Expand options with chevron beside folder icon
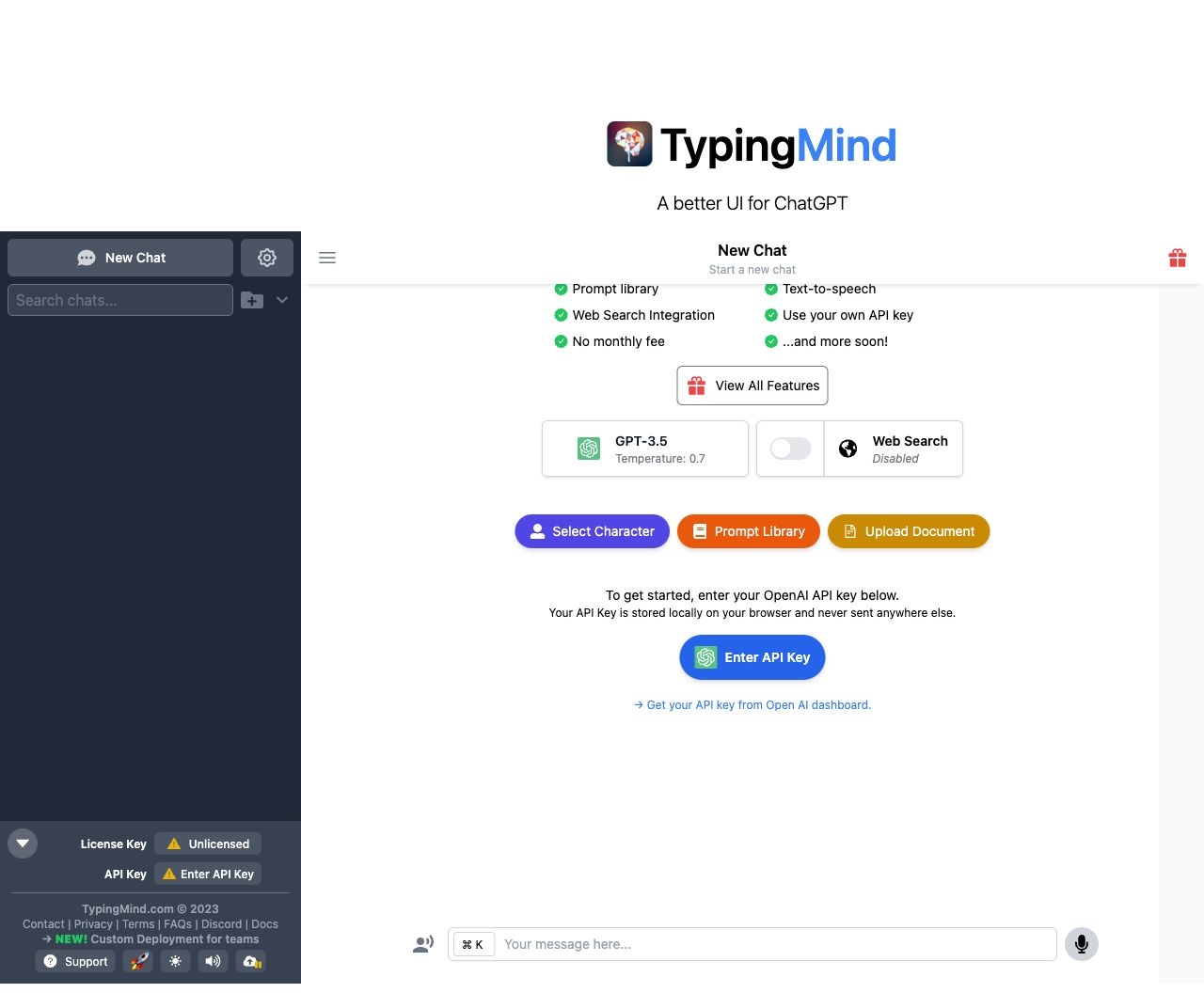Viewport: 1204px width, 993px height. click(x=282, y=300)
